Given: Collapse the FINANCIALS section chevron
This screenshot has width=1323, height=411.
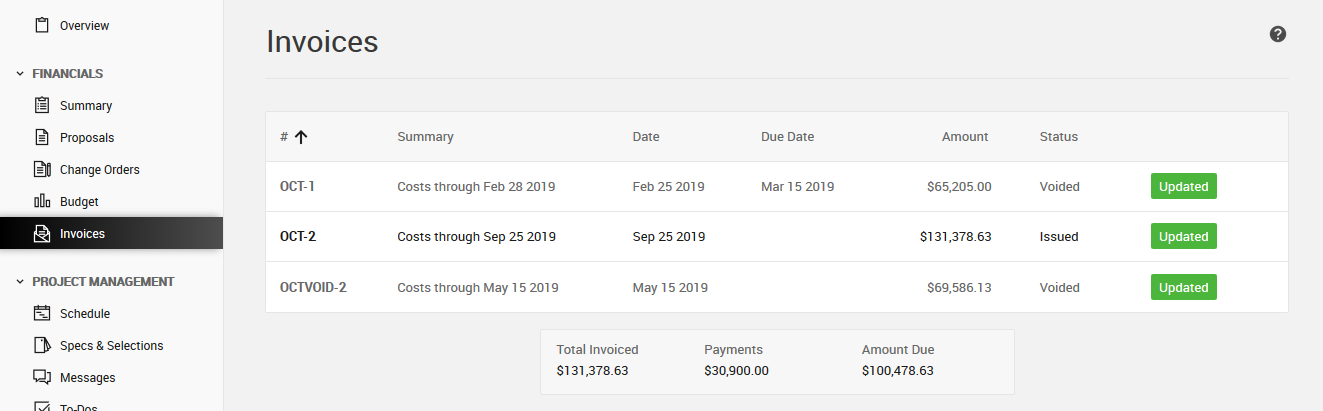Looking at the screenshot, I should click(20, 74).
